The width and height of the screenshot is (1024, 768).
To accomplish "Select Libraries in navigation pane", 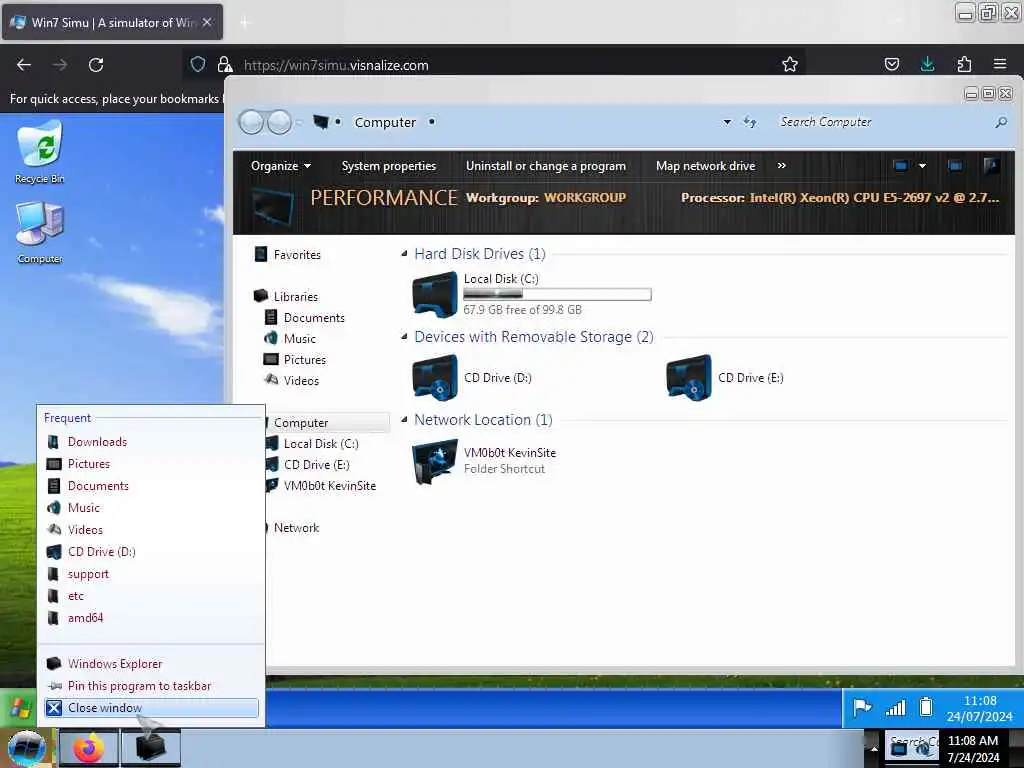I will click(x=295, y=296).
